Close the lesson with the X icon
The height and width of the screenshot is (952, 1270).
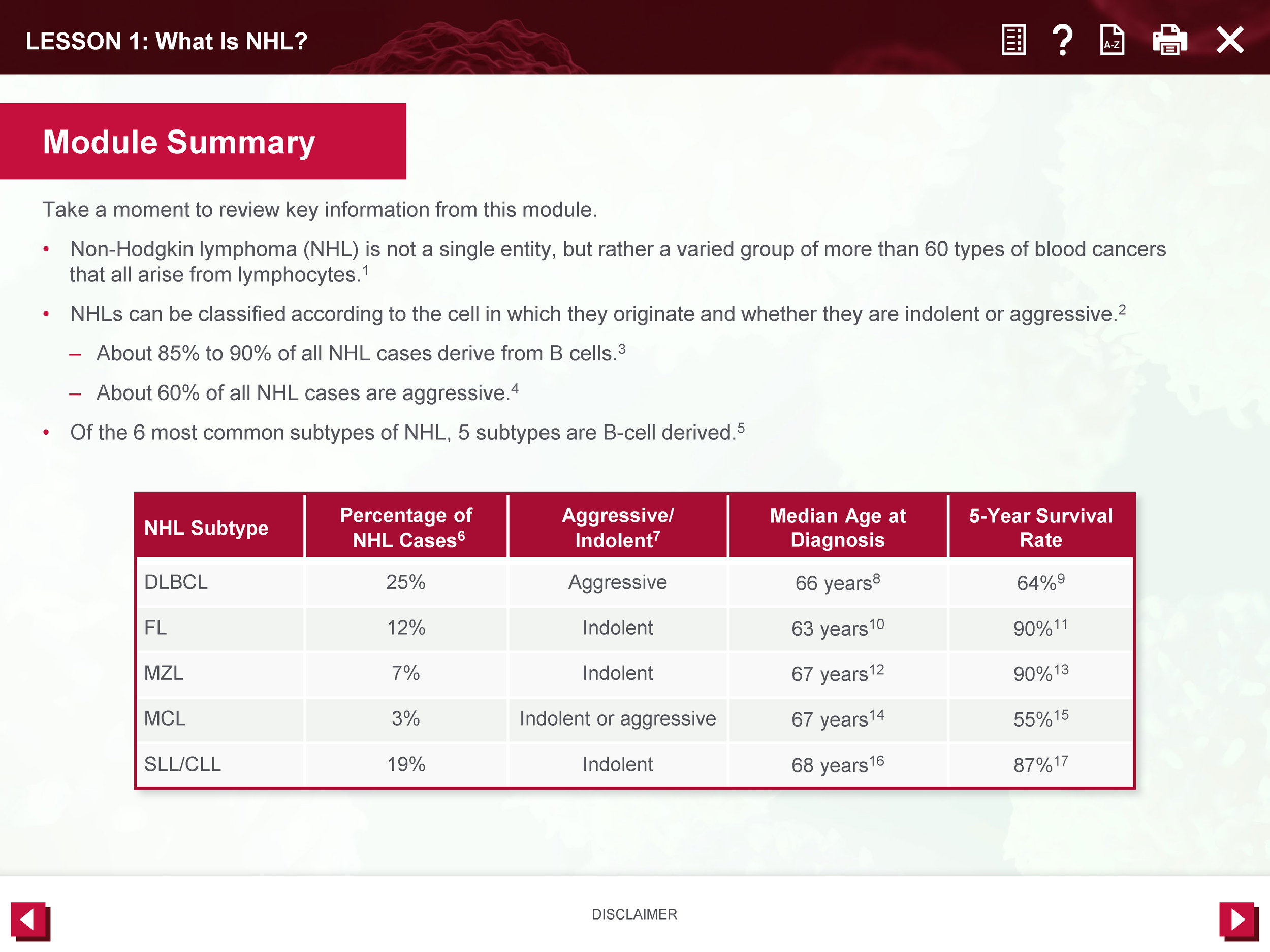tap(1229, 40)
